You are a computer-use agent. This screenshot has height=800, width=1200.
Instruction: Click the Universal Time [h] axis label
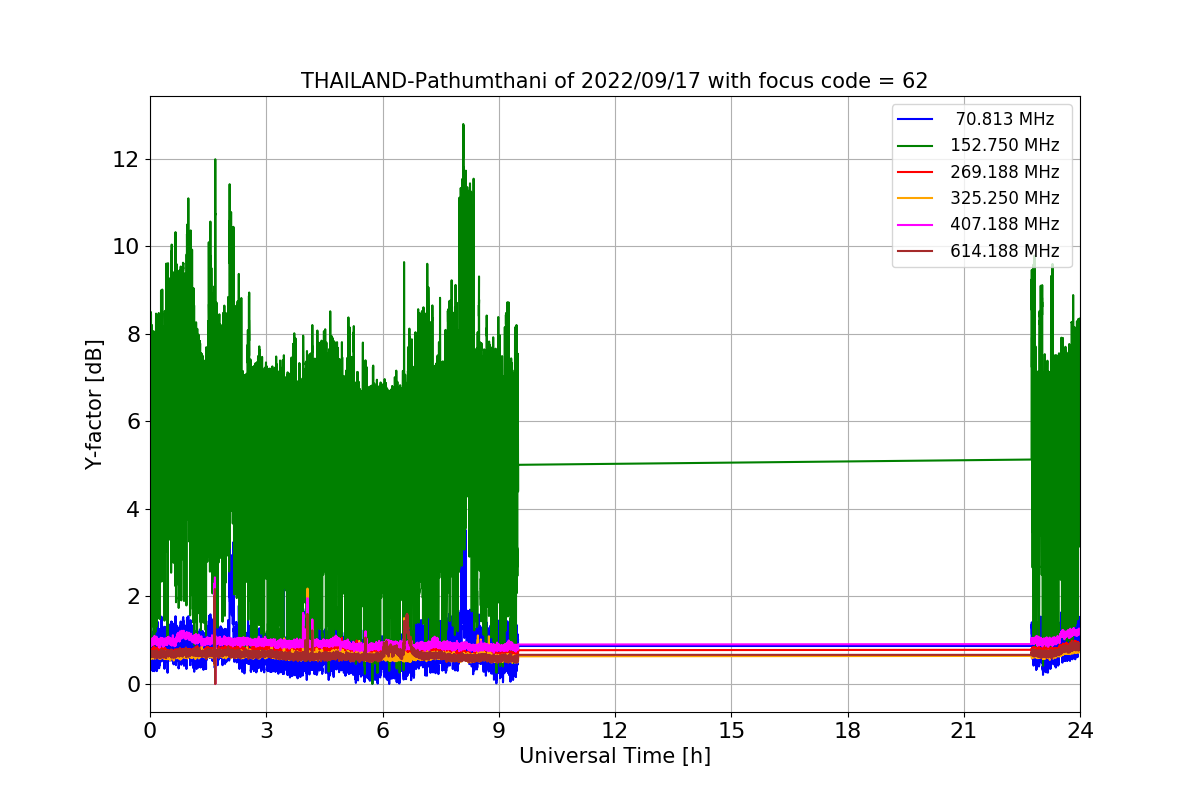[x=614, y=757]
